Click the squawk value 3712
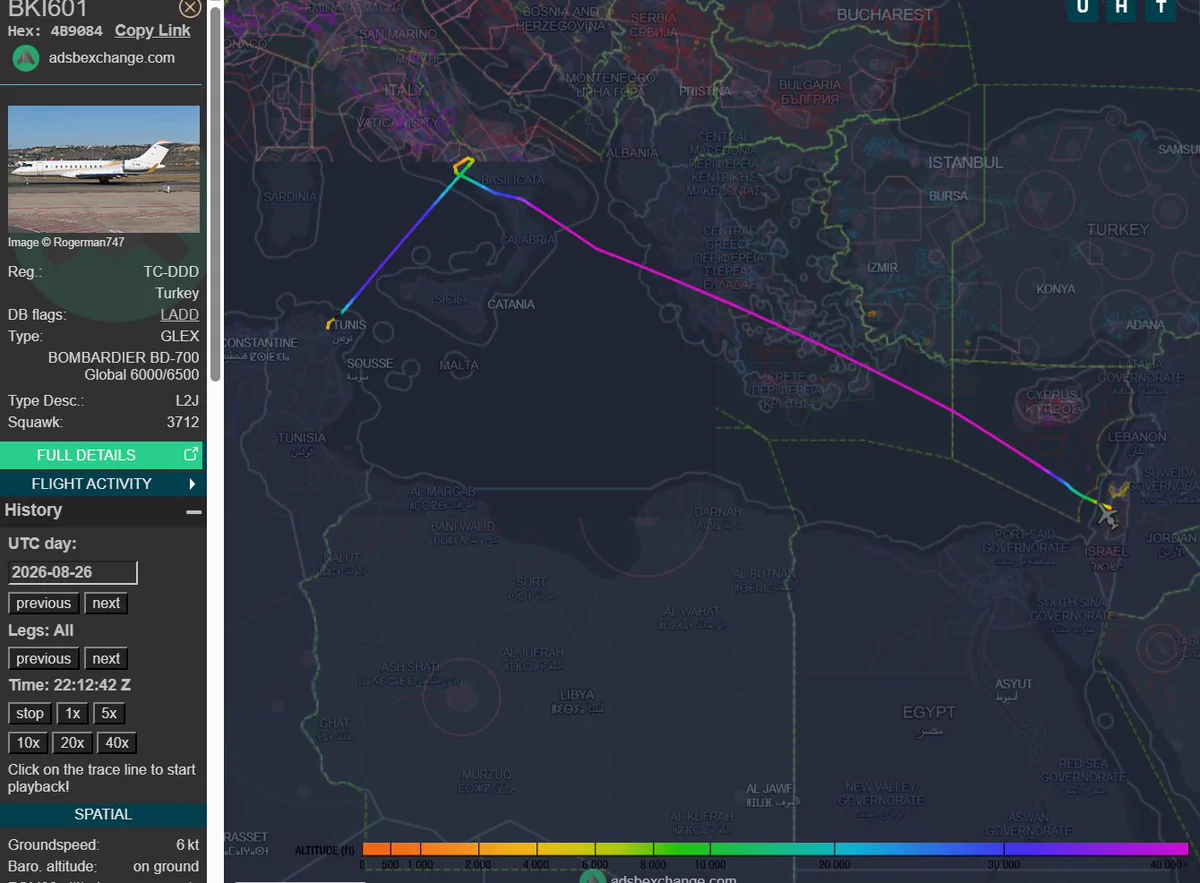Screen dimensions: 1200x883 (x=183, y=422)
